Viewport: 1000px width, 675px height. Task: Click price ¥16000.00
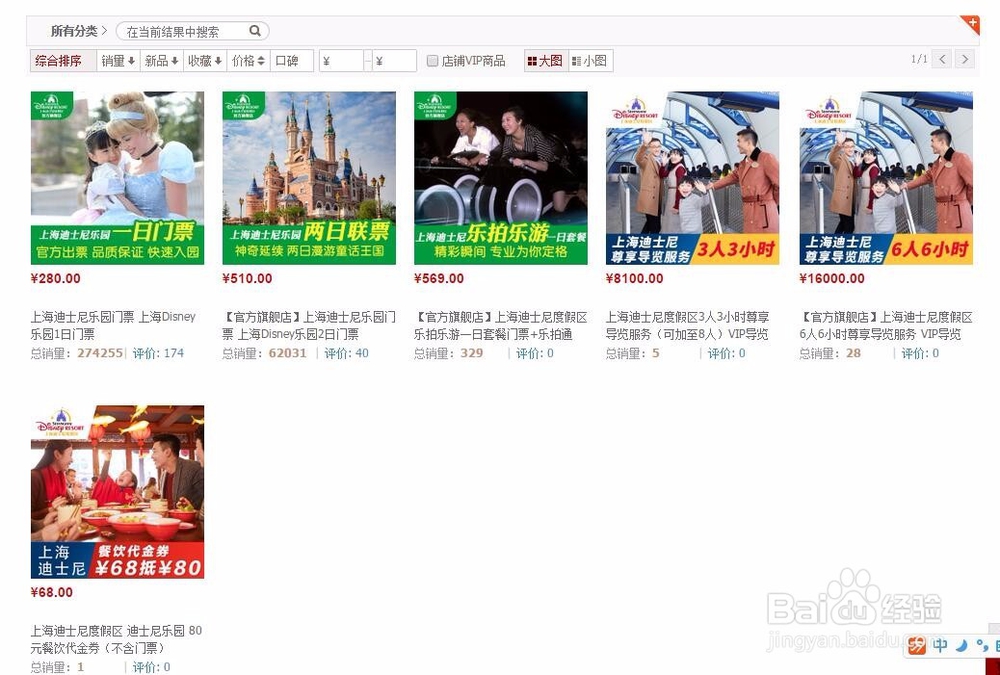832,278
